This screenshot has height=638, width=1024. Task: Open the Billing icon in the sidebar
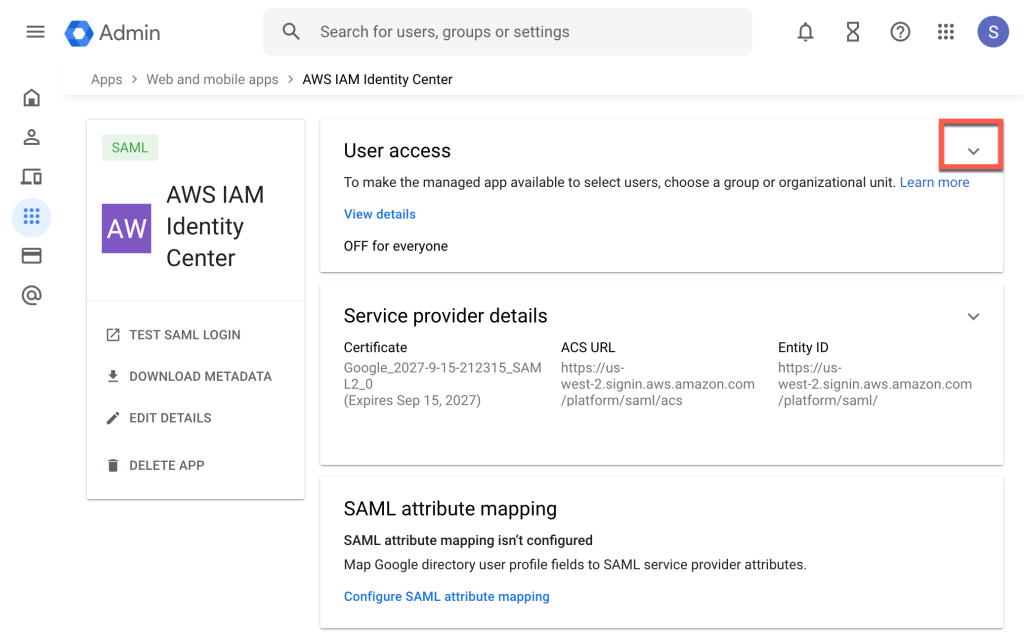pyautogui.click(x=31, y=255)
